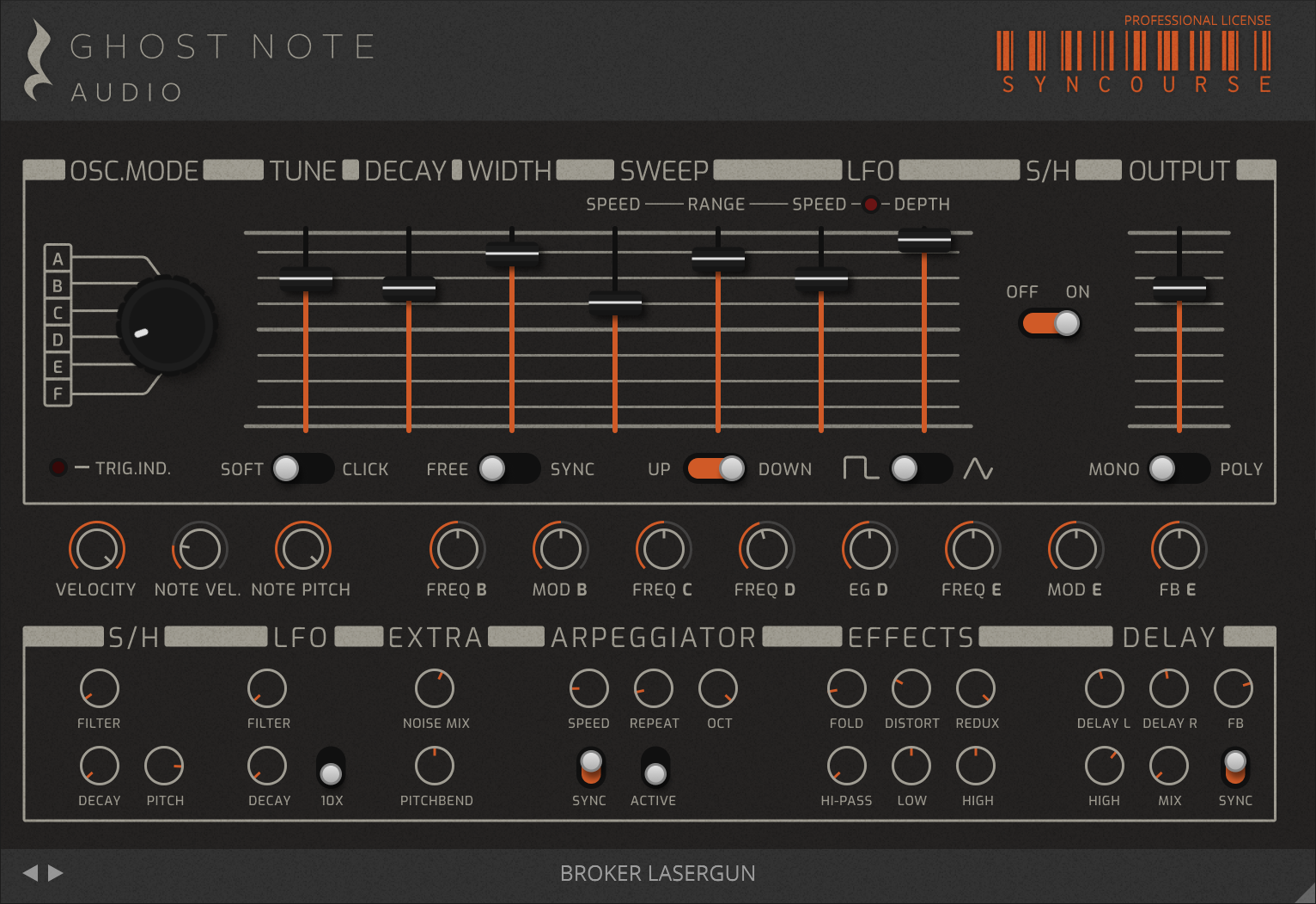Click the NOTE PITCH knob

click(301, 548)
